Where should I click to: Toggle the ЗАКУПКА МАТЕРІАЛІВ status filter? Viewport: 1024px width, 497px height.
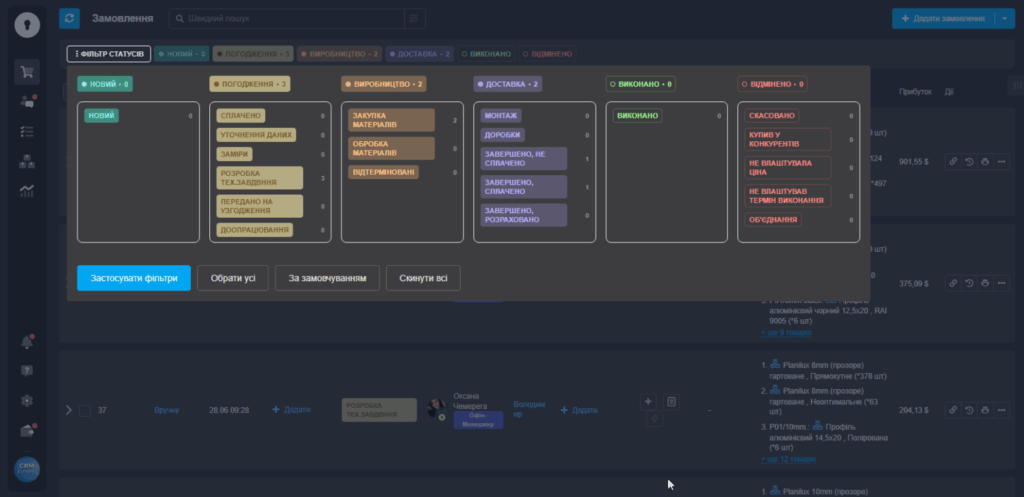391,120
